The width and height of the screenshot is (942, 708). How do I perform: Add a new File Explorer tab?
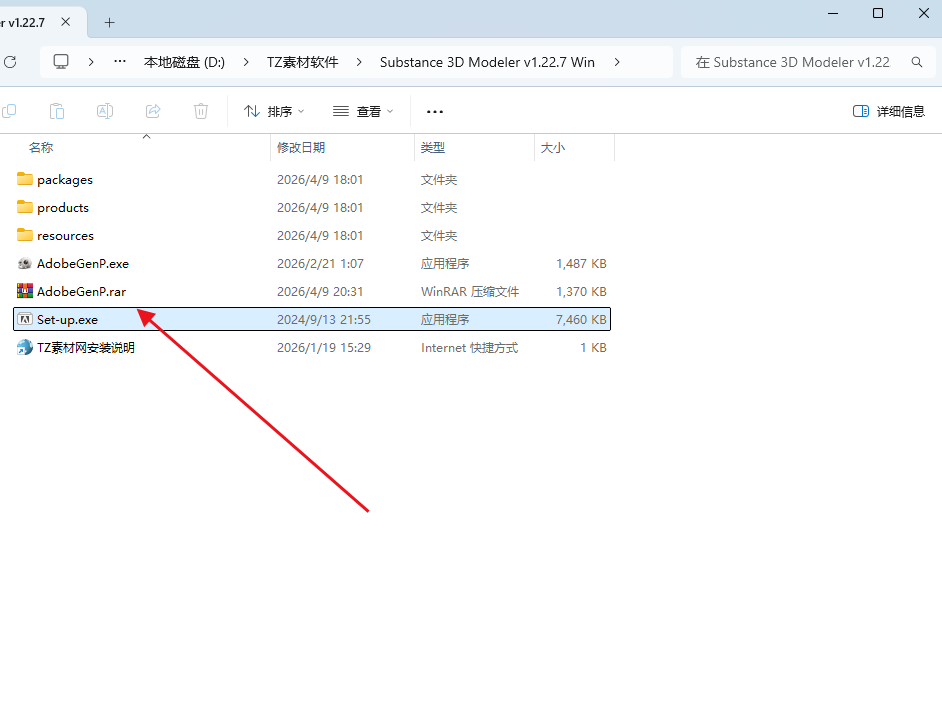coord(109,23)
